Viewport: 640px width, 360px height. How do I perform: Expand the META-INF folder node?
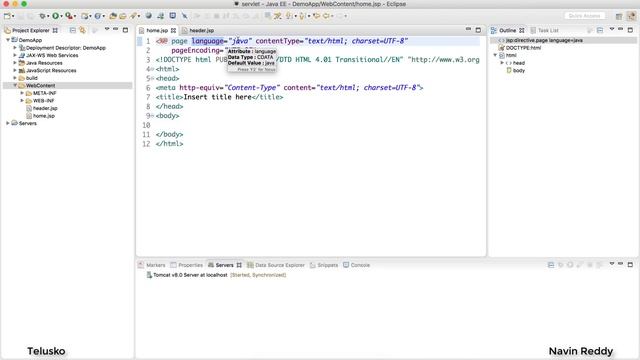pyautogui.click(x=22, y=93)
